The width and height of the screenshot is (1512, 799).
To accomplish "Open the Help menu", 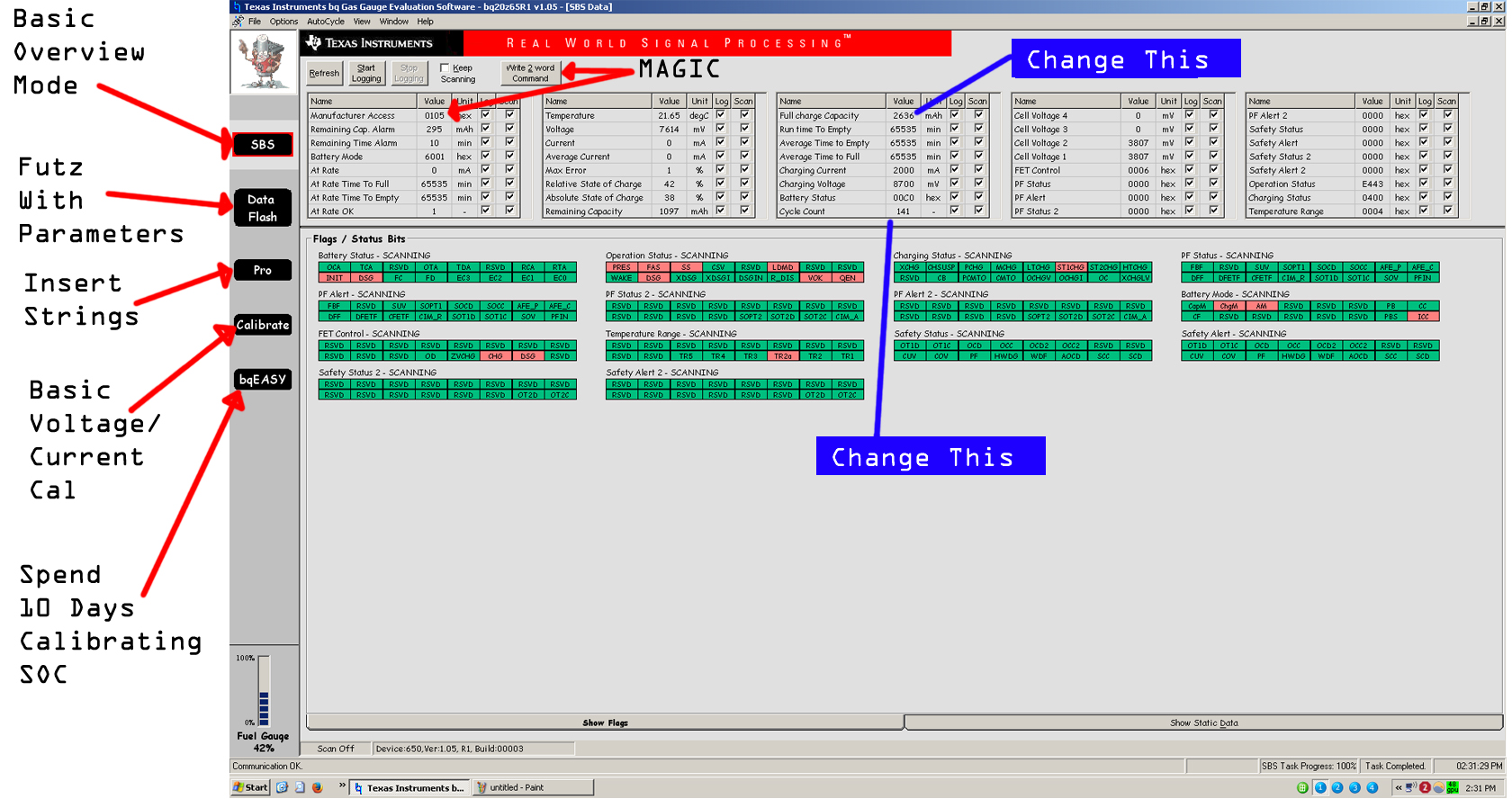I will [x=425, y=22].
